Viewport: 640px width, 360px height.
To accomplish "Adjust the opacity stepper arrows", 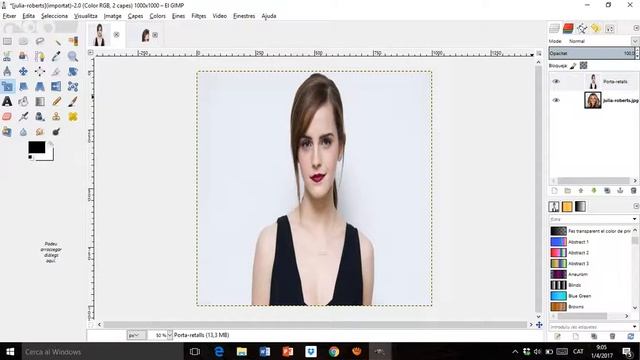I will 637,53.
